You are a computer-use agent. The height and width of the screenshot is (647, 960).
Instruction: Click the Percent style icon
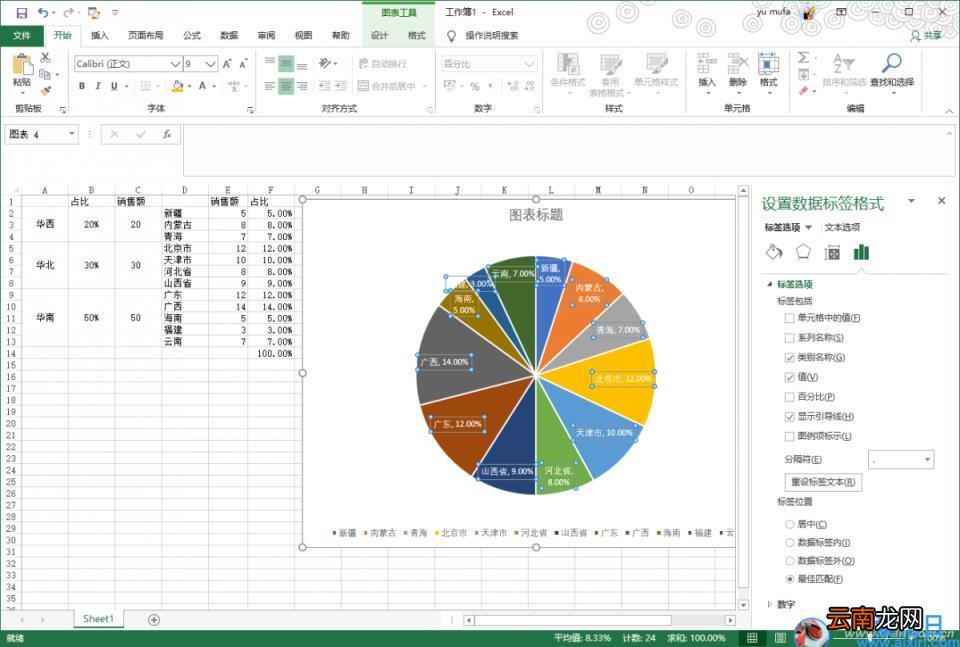(x=474, y=86)
